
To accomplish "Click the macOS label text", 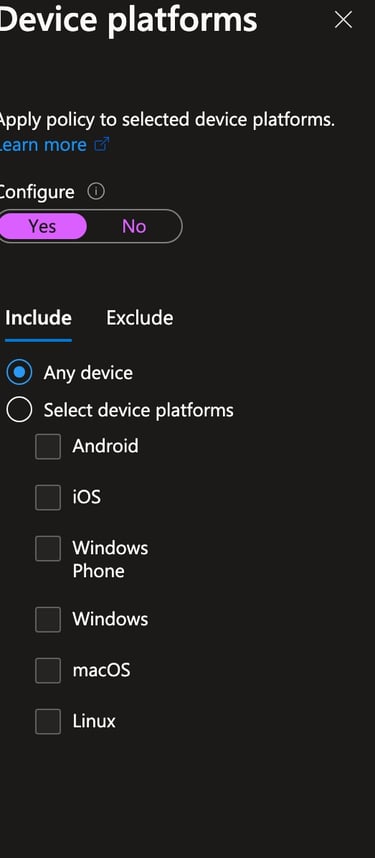I will pos(101,670).
